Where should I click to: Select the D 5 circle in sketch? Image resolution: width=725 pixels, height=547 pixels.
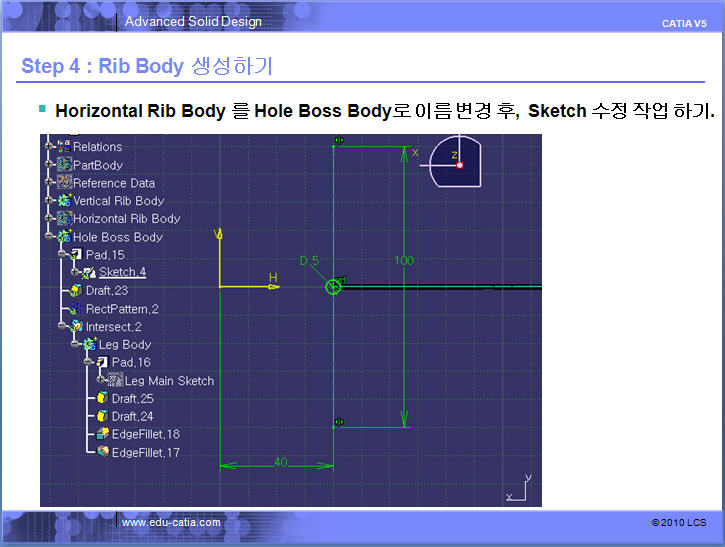[334, 287]
